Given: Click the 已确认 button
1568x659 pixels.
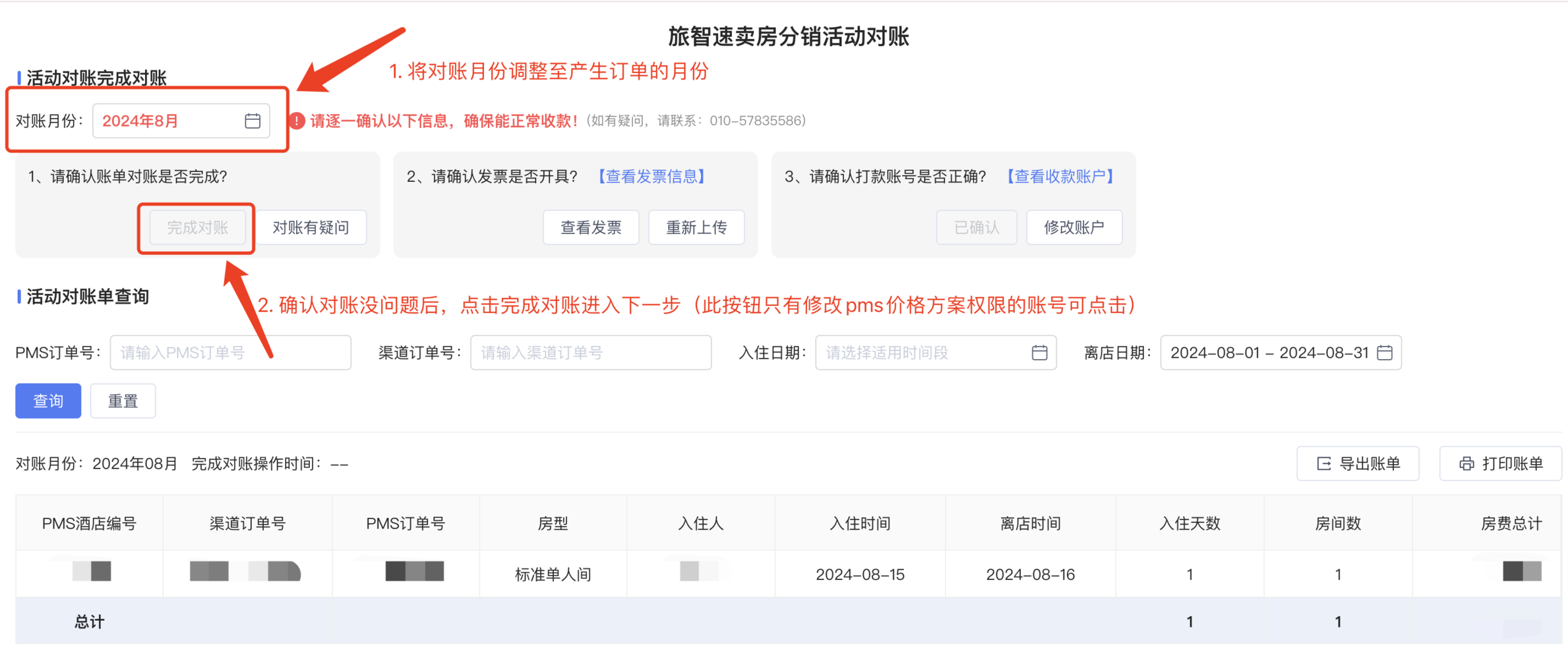Looking at the screenshot, I should pyautogui.click(x=977, y=228).
